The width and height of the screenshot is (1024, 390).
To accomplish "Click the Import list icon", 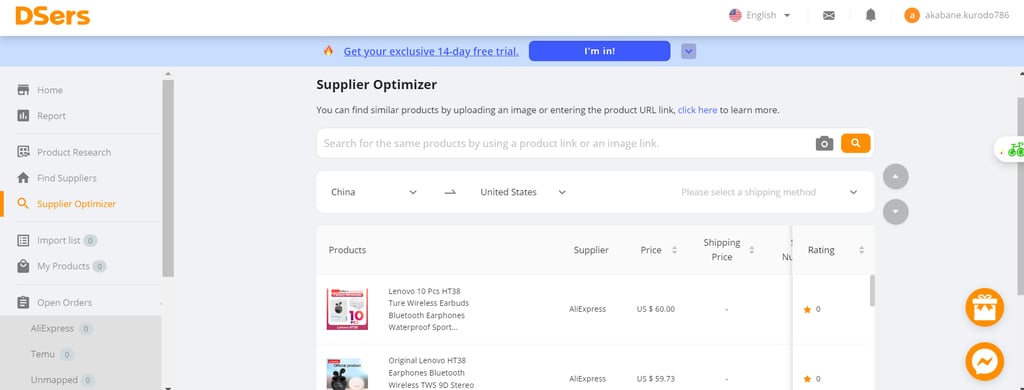I will pos(24,240).
